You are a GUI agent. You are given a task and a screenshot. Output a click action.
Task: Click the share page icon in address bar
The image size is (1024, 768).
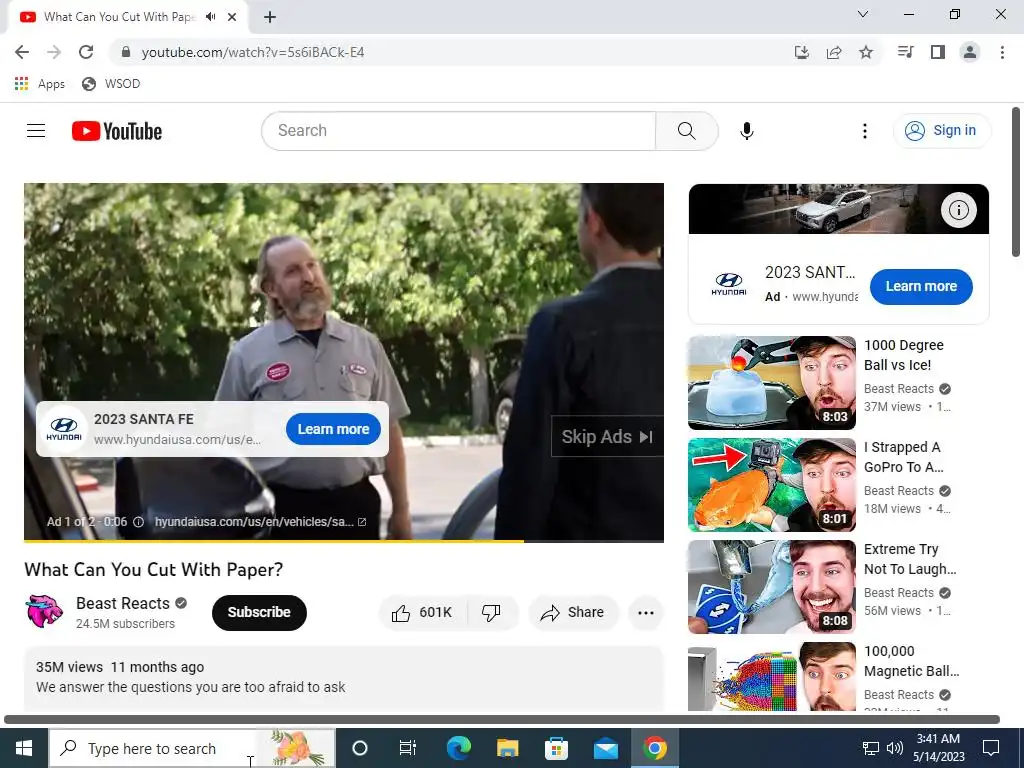tap(834, 52)
